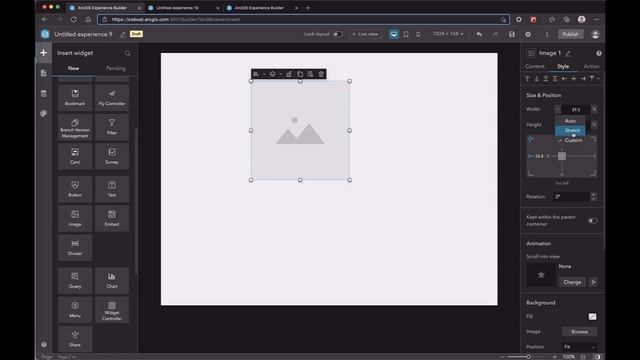Image resolution: width=640 pixels, height=360 pixels.
Task: Open the background Fill color swatch
Action: click(592, 317)
